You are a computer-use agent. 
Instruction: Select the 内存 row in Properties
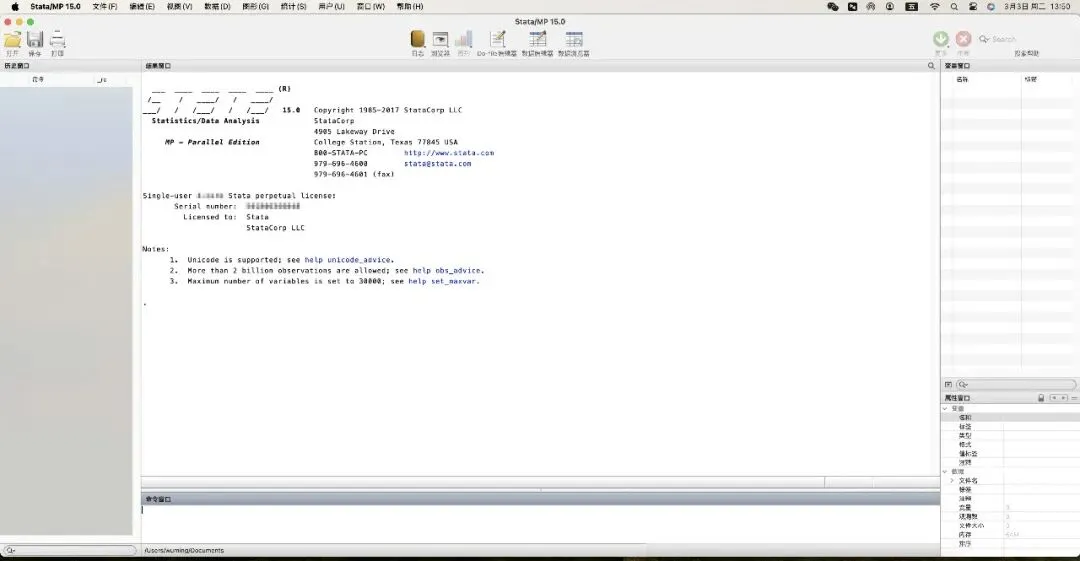point(1010,534)
